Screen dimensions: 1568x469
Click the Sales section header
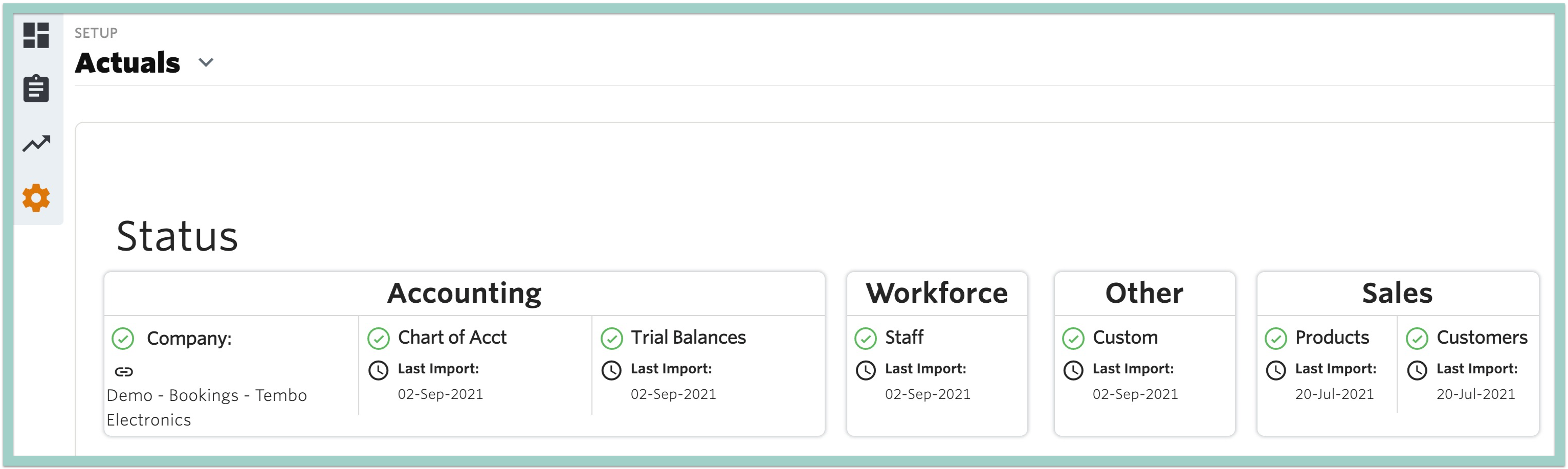pyautogui.click(x=1398, y=293)
